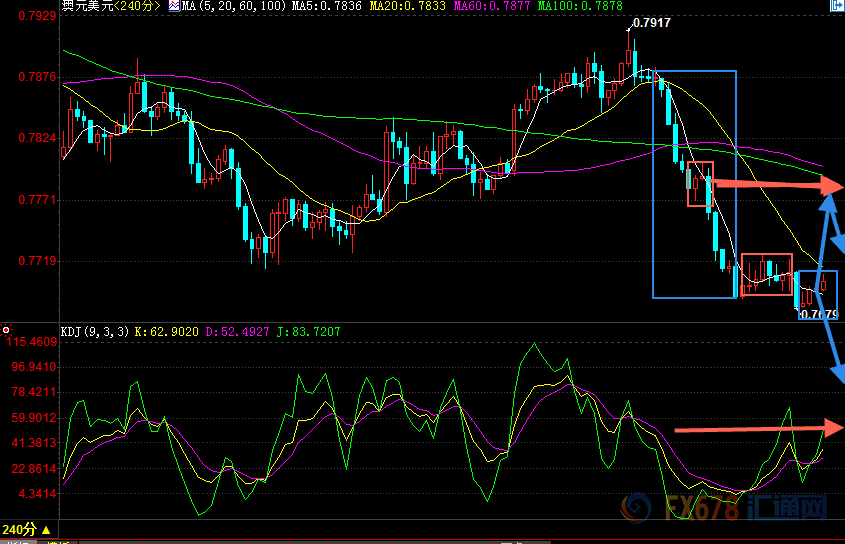Click the 0.7679 low price marker
The width and height of the screenshot is (845, 544).
pos(818,314)
